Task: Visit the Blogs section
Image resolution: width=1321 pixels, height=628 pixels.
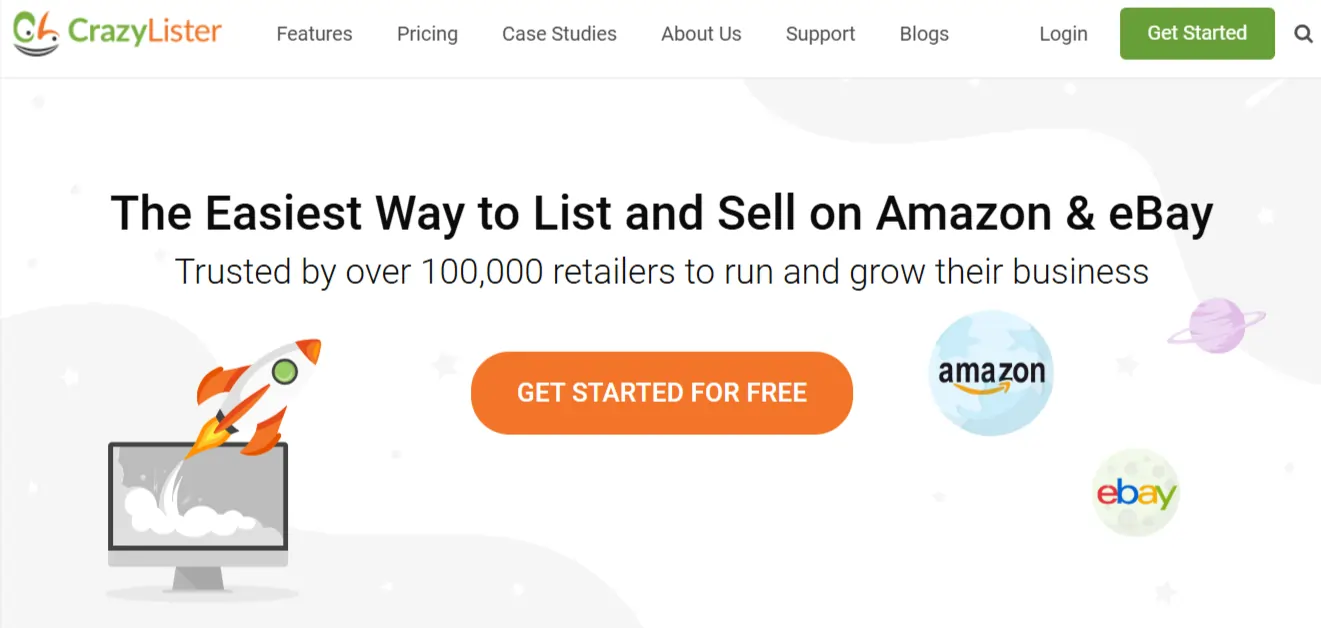Action: tap(924, 34)
